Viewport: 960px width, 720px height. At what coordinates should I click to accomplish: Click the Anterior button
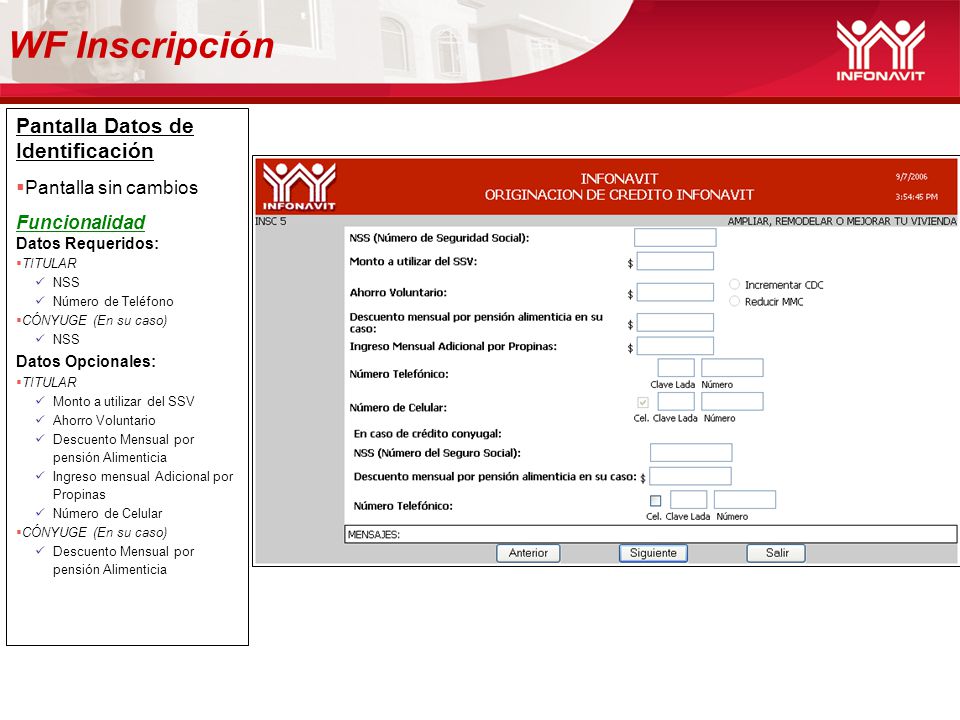click(x=528, y=553)
